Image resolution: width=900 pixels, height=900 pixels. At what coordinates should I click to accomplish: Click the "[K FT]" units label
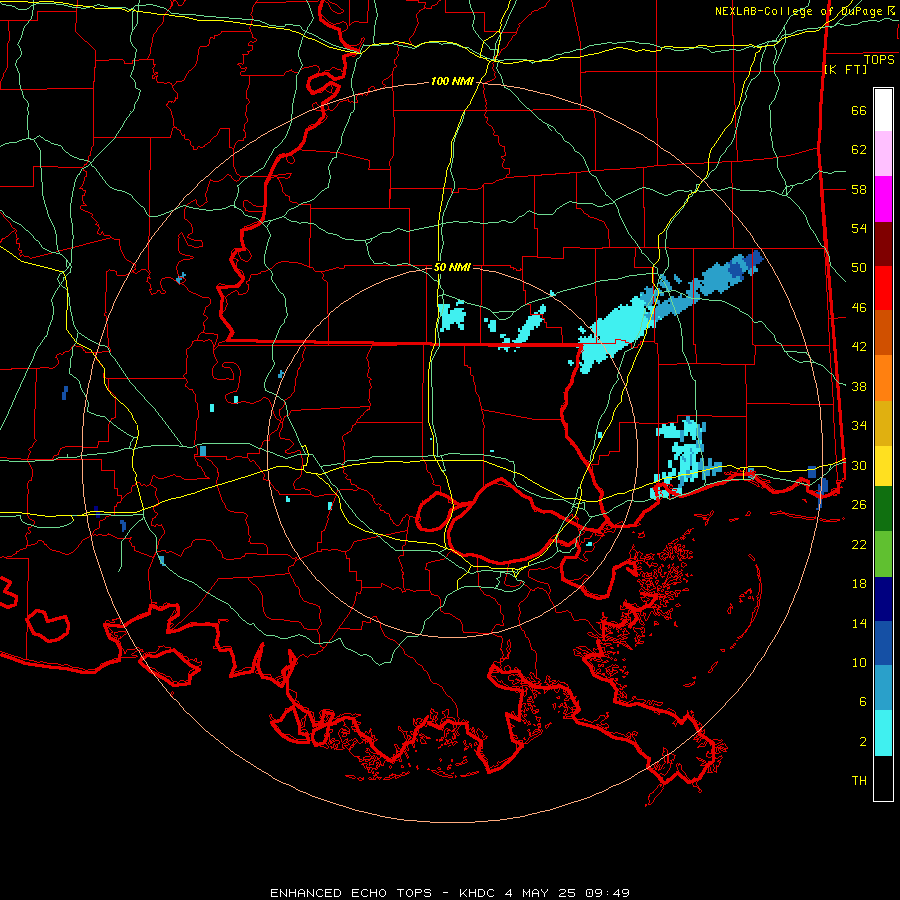tap(845, 69)
